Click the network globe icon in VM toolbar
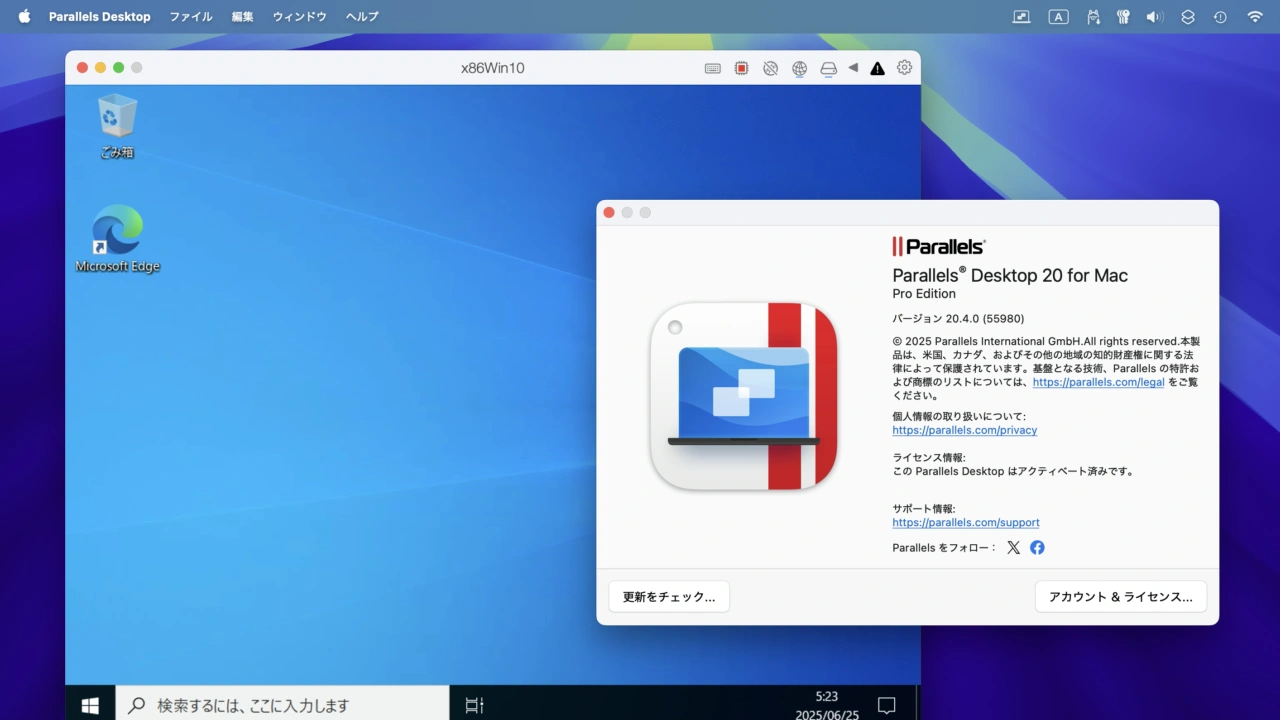1280x720 pixels. [x=799, y=68]
